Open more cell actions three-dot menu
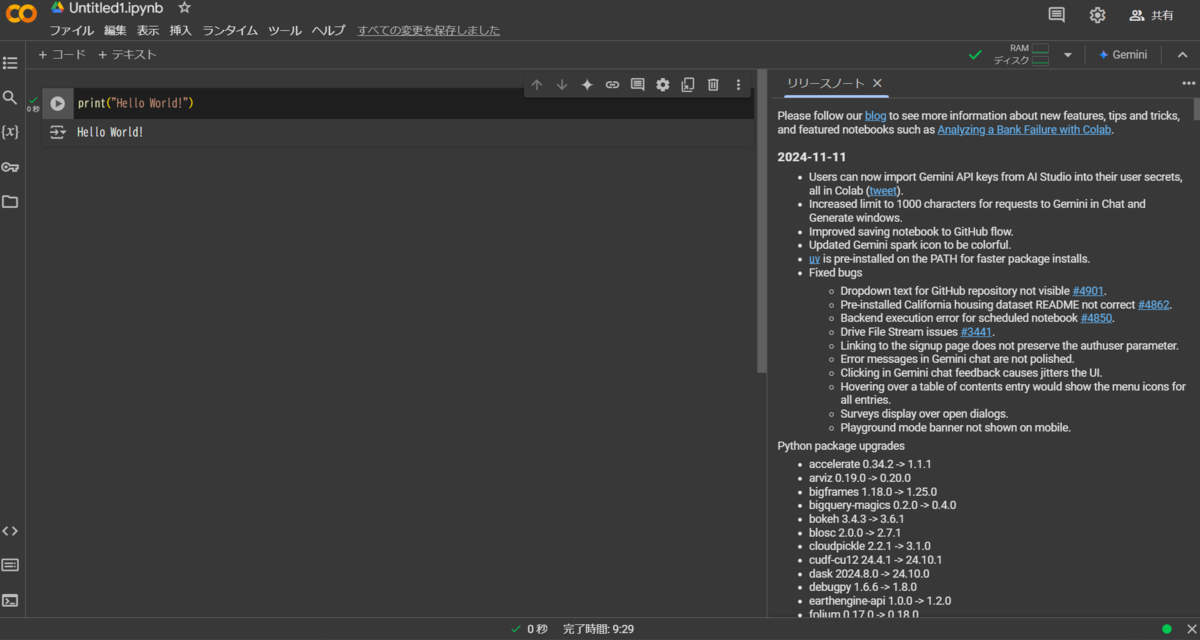Viewport: 1200px width, 640px height. coord(738,85)
